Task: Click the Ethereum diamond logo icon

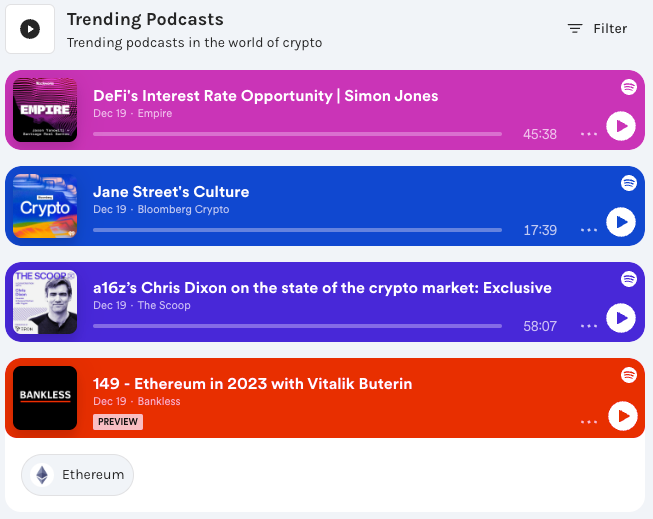Action: [42, 475]
